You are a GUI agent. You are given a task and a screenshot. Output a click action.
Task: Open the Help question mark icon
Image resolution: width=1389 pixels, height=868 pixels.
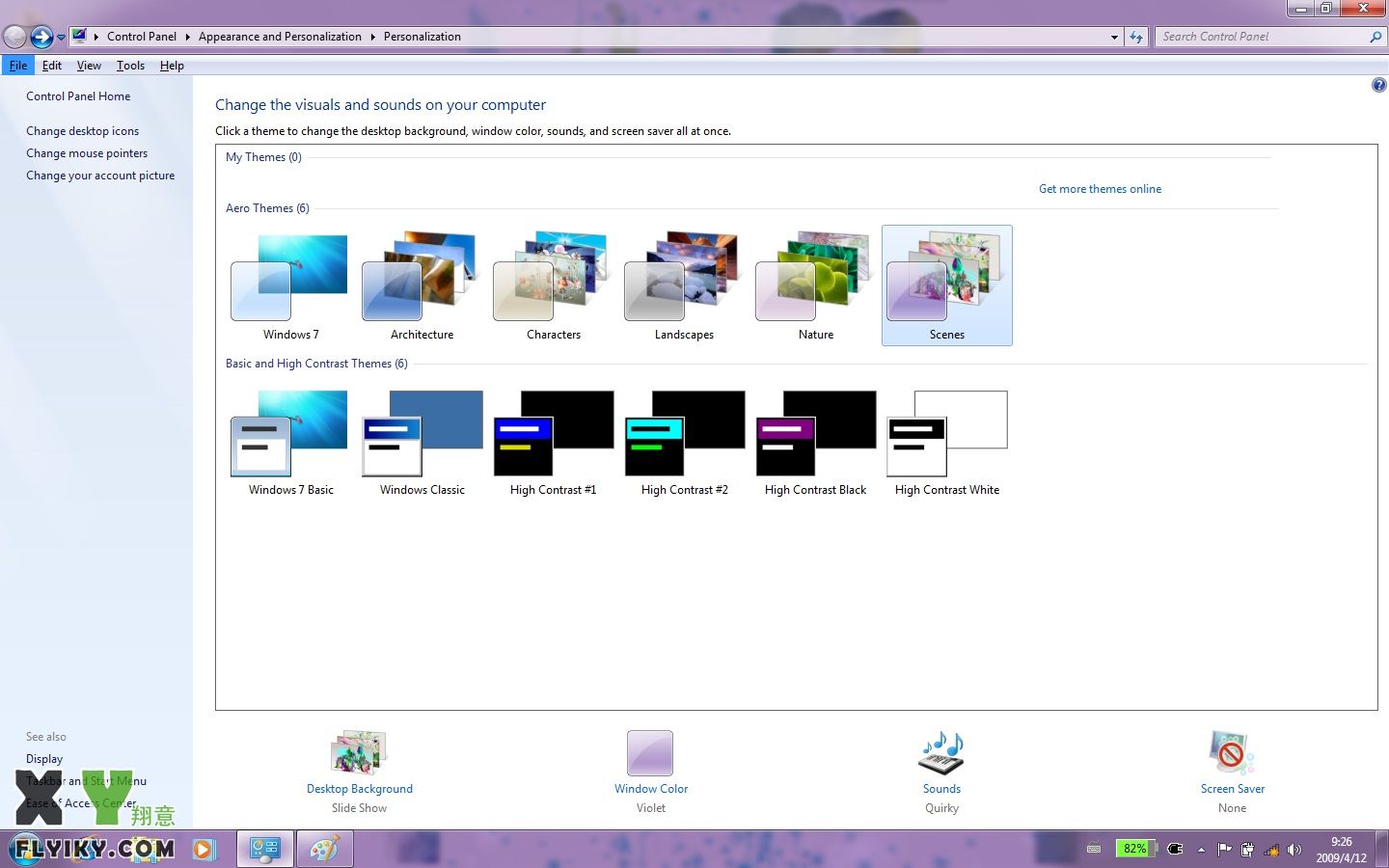point(1378,85)
